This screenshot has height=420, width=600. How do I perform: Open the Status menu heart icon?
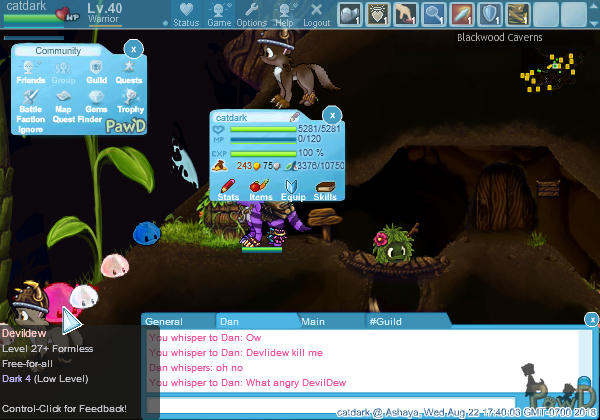point(186,10)
